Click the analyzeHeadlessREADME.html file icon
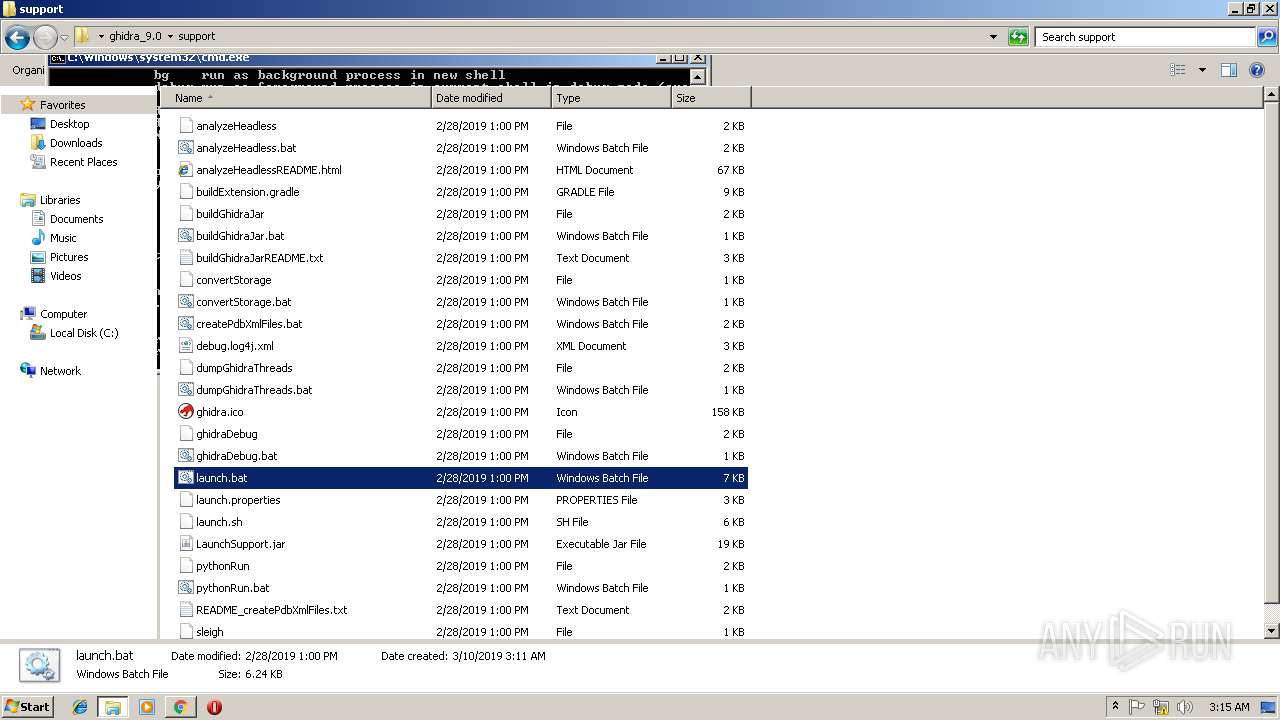The width and height of the screenshot is (1280, 720). pos(185,170)
